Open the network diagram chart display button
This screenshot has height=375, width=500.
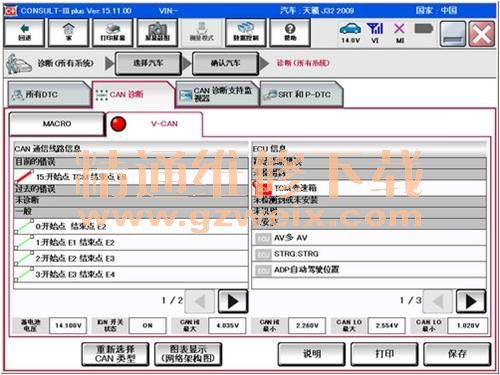tap(188, 354)
